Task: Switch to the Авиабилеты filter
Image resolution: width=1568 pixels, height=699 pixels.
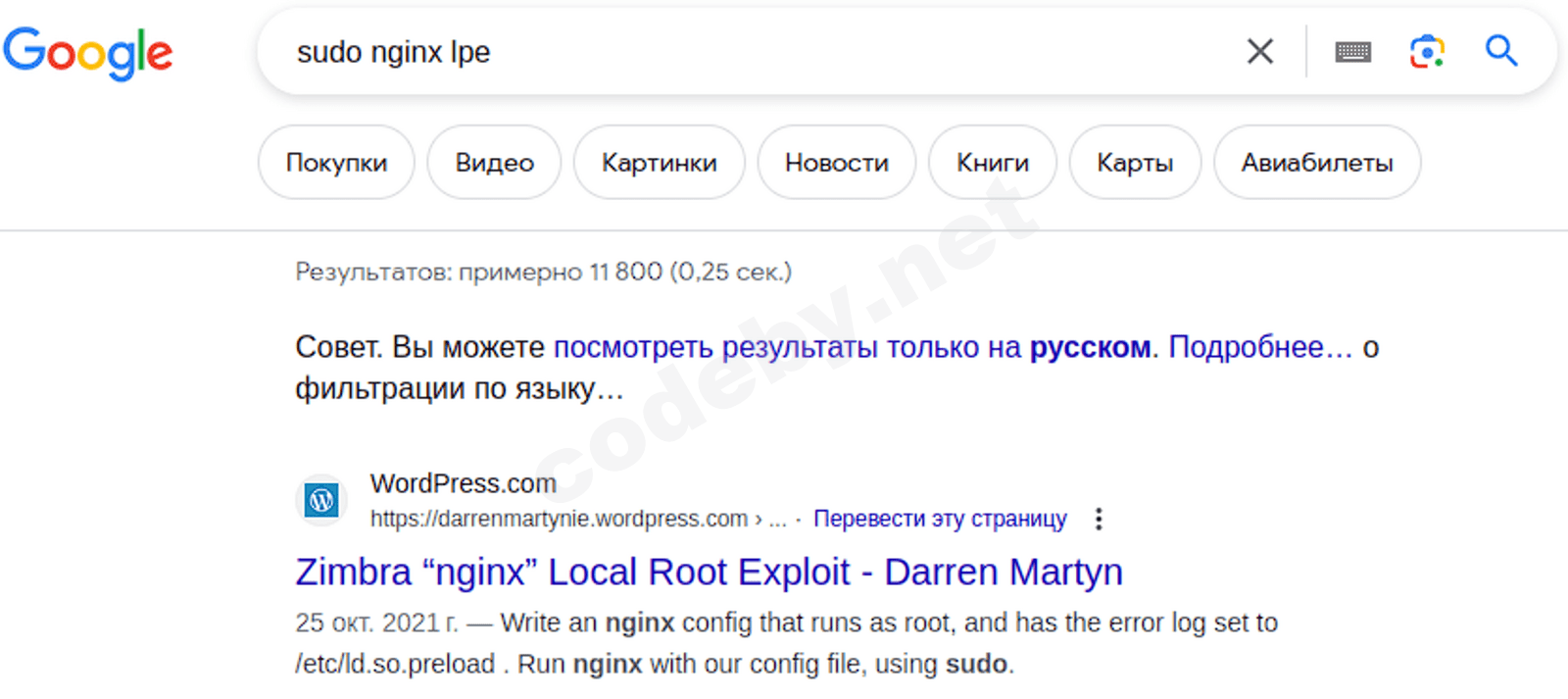Action: click(1317, 163)
